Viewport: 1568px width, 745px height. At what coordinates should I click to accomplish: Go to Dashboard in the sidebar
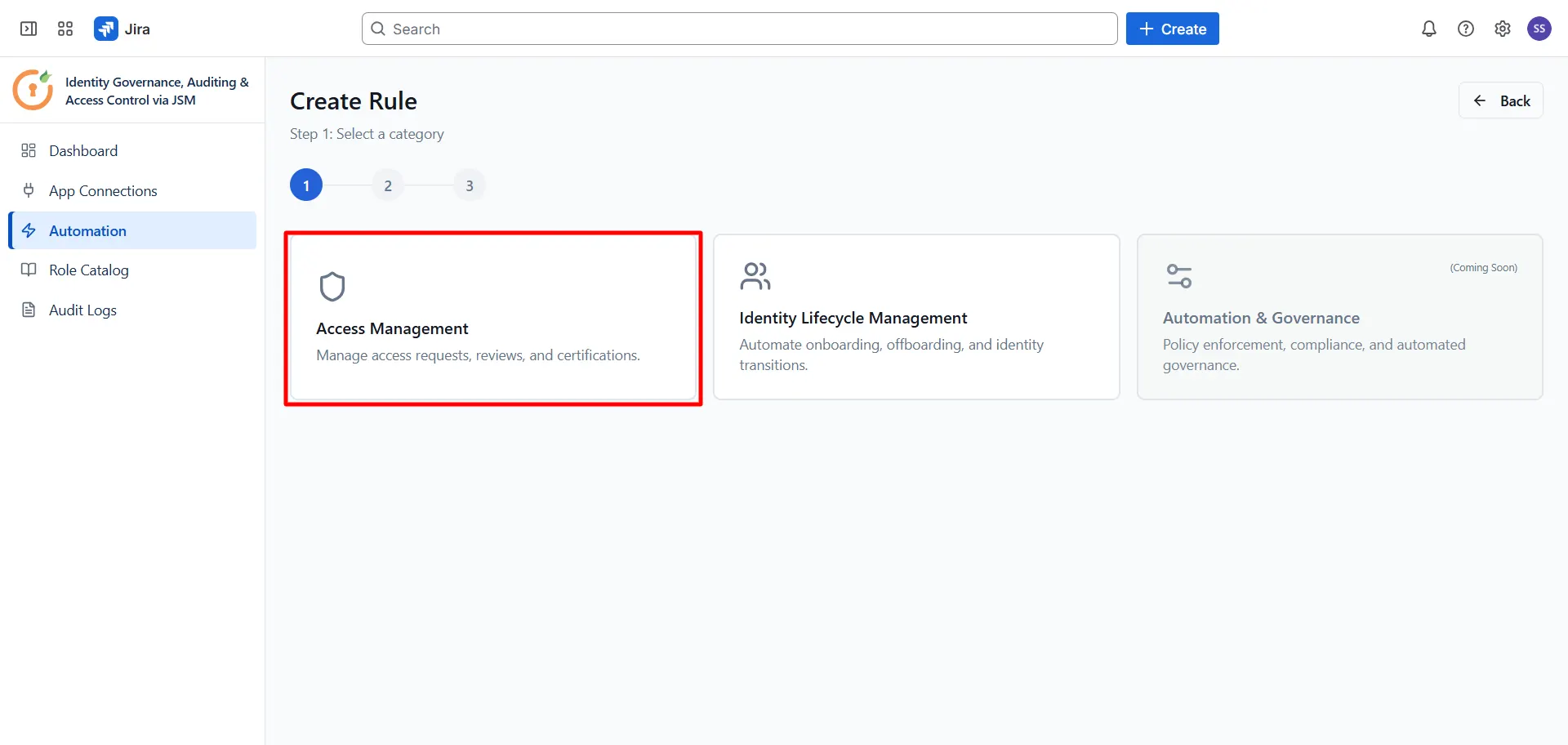pos(132,150)
